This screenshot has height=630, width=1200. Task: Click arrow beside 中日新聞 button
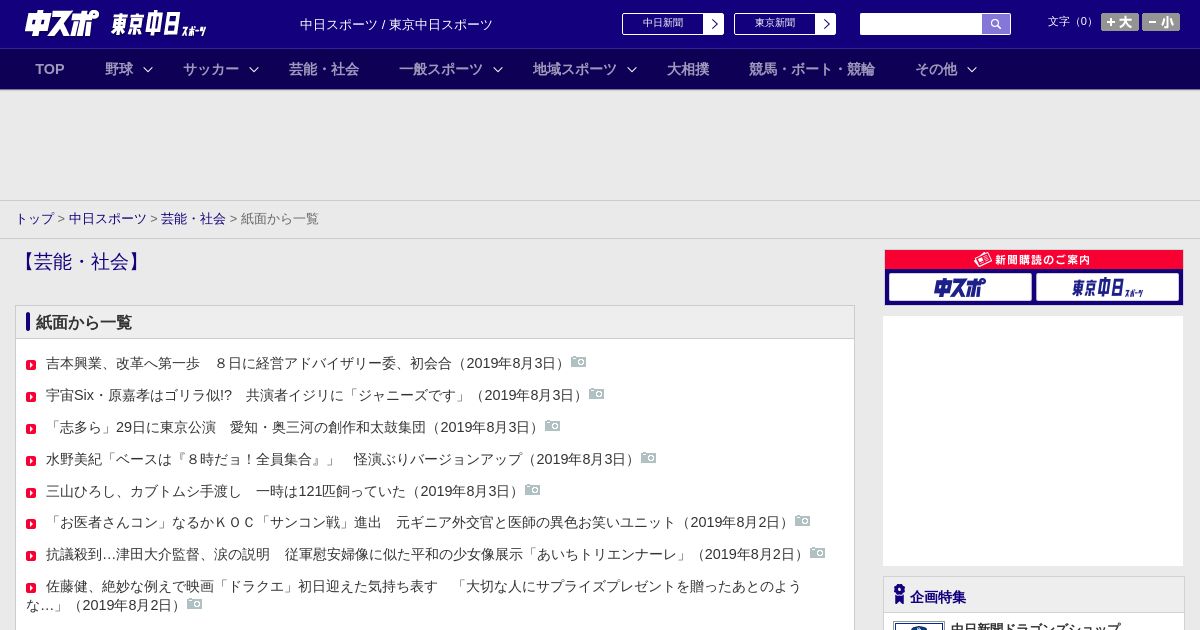(x=714, y=24)
